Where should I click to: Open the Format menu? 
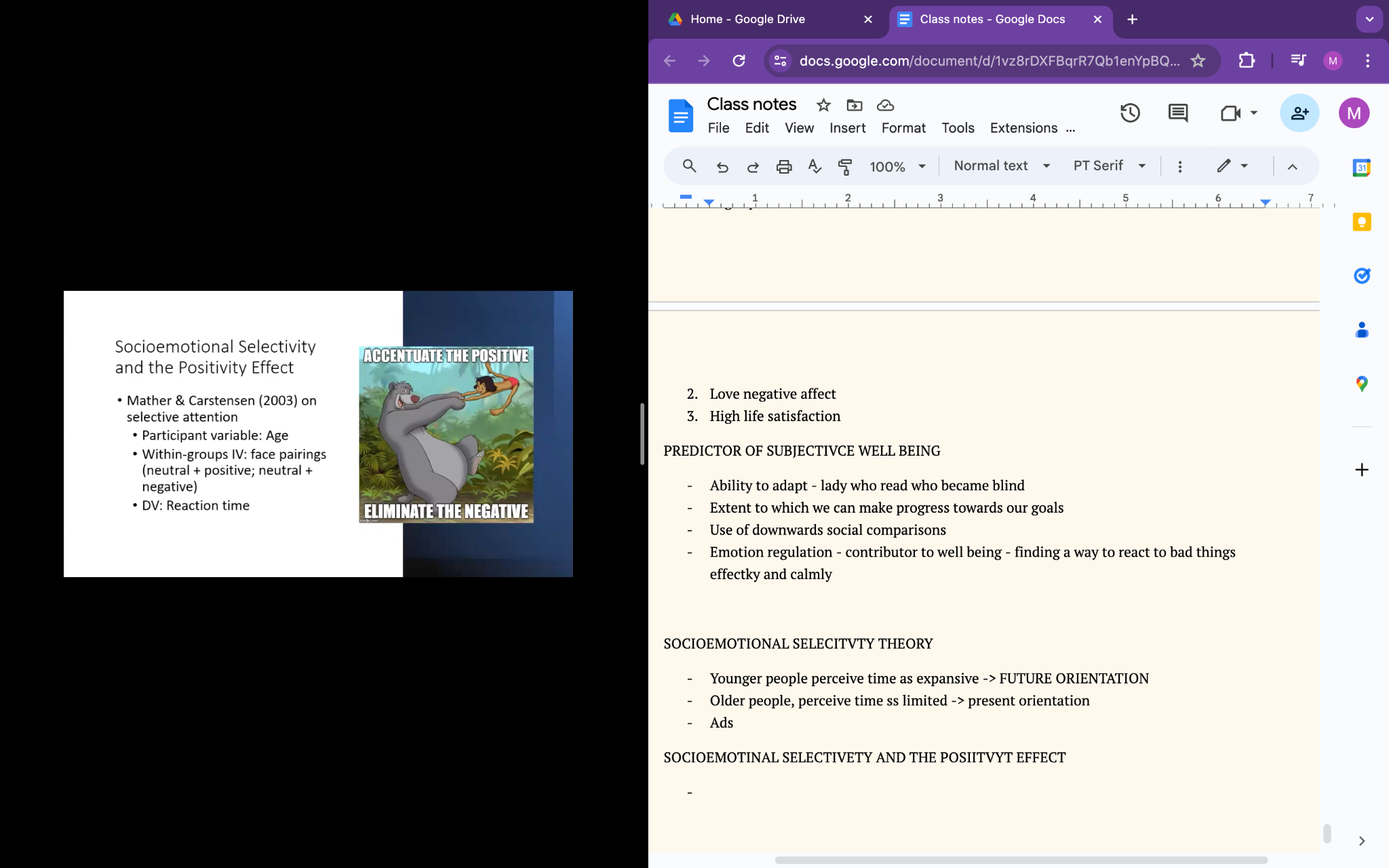point(903,128)
